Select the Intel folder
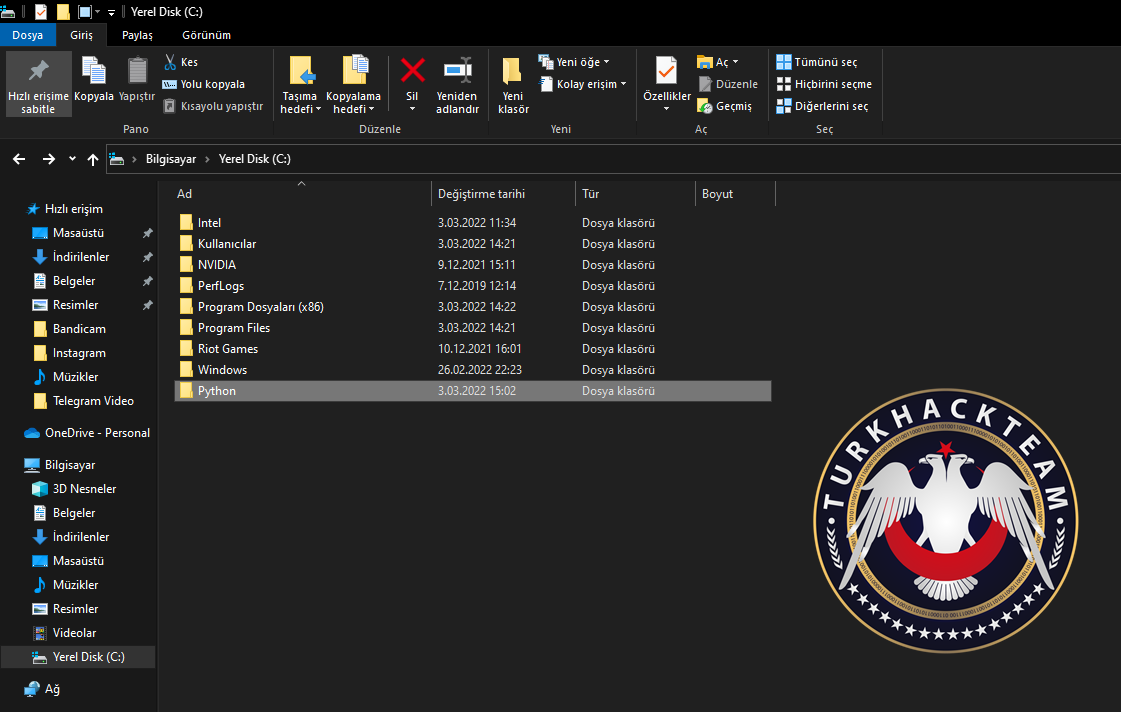1121x712 pixels. click(x=473, y=223)
